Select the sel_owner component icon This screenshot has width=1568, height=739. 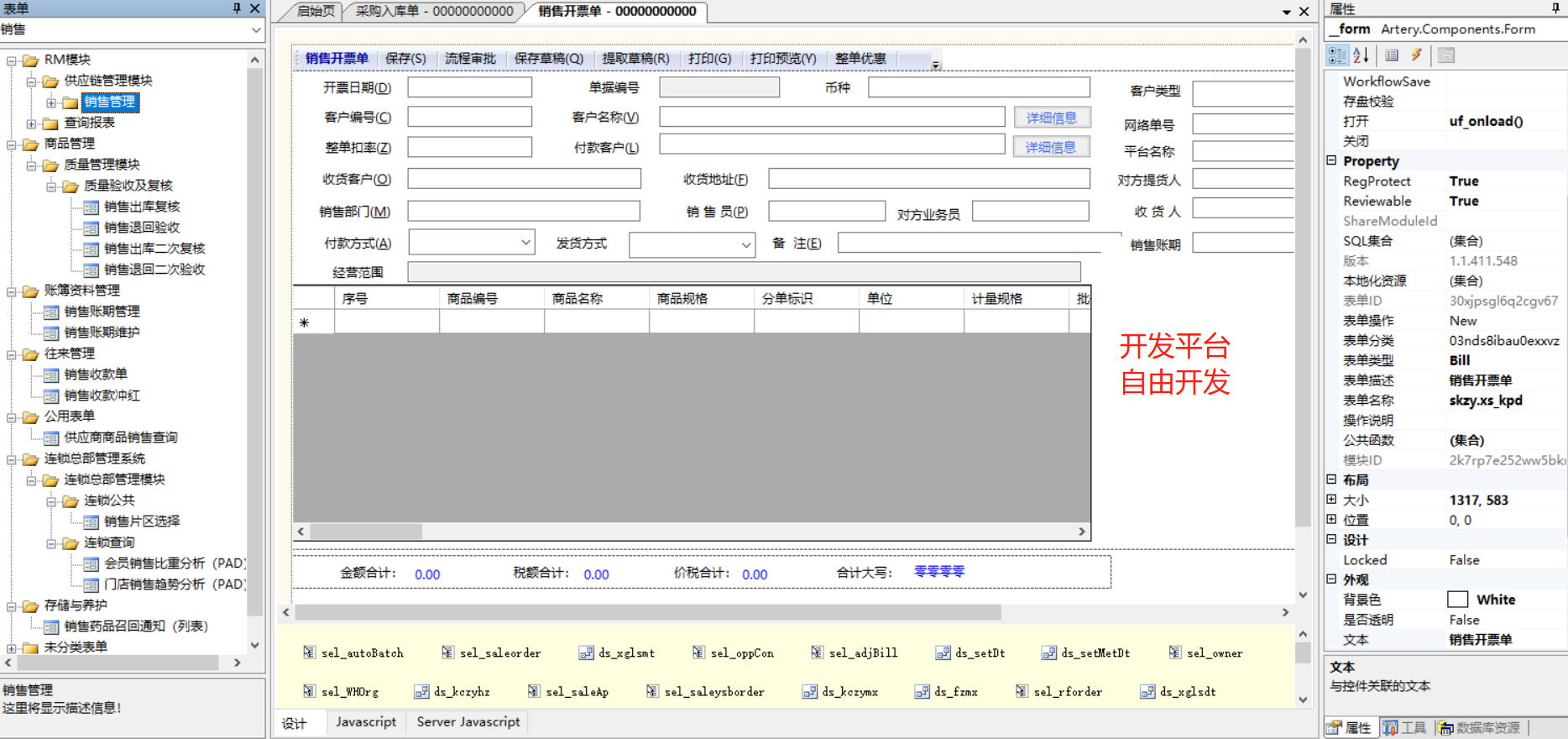(x=1175, y=653)
